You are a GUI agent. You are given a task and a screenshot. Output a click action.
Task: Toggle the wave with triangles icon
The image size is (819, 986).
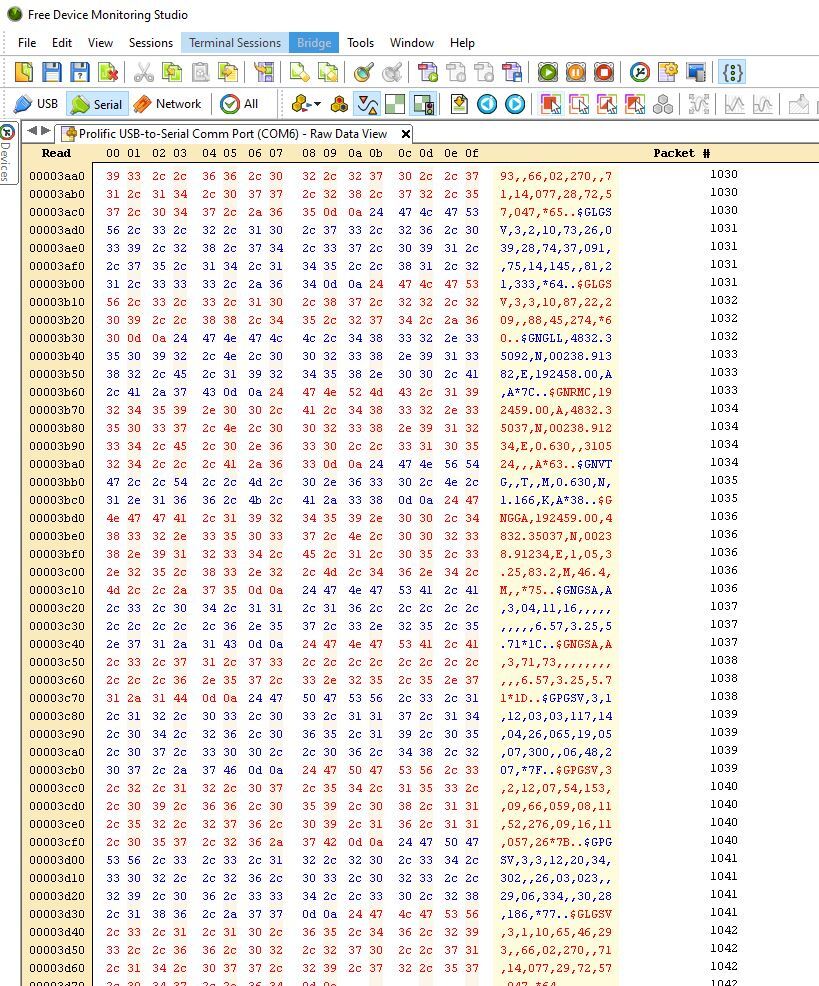point(367,104)
